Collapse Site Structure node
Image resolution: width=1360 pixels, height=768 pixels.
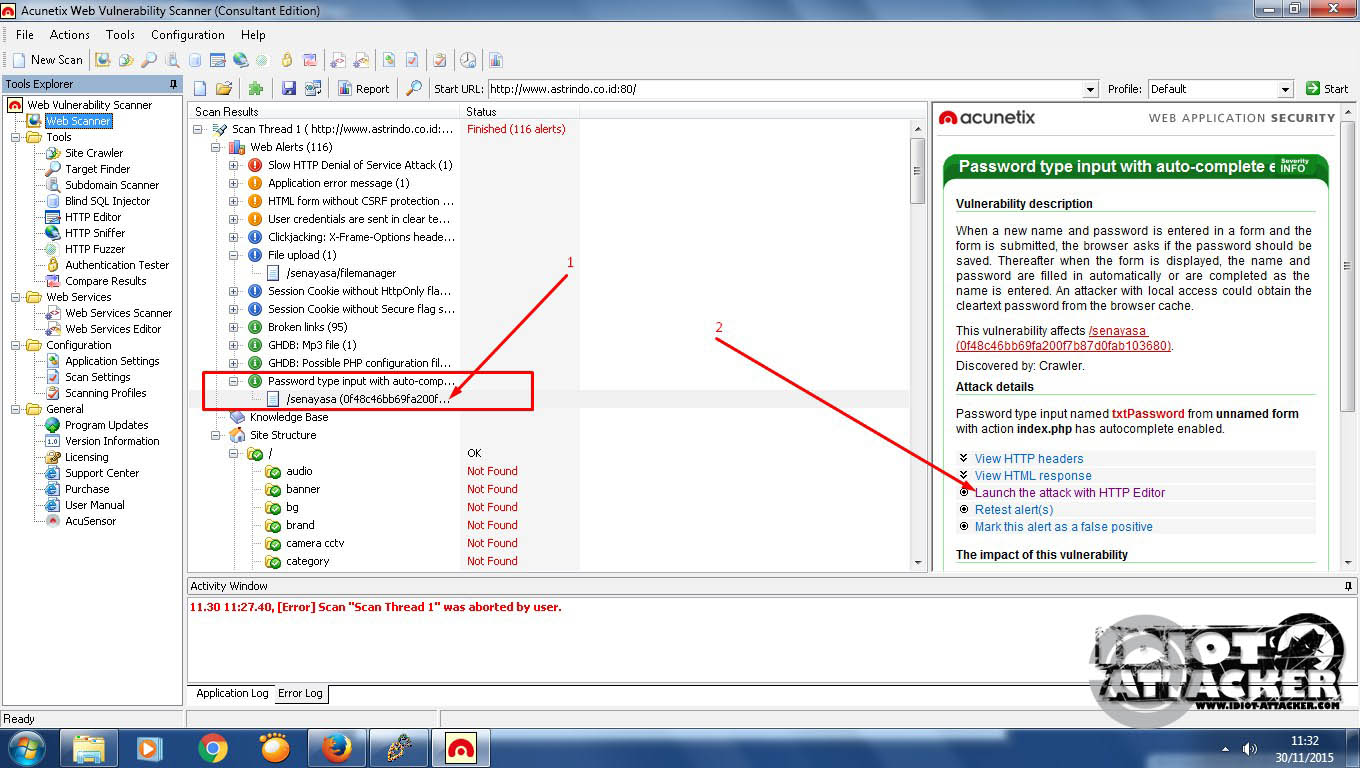click(216, 435)
